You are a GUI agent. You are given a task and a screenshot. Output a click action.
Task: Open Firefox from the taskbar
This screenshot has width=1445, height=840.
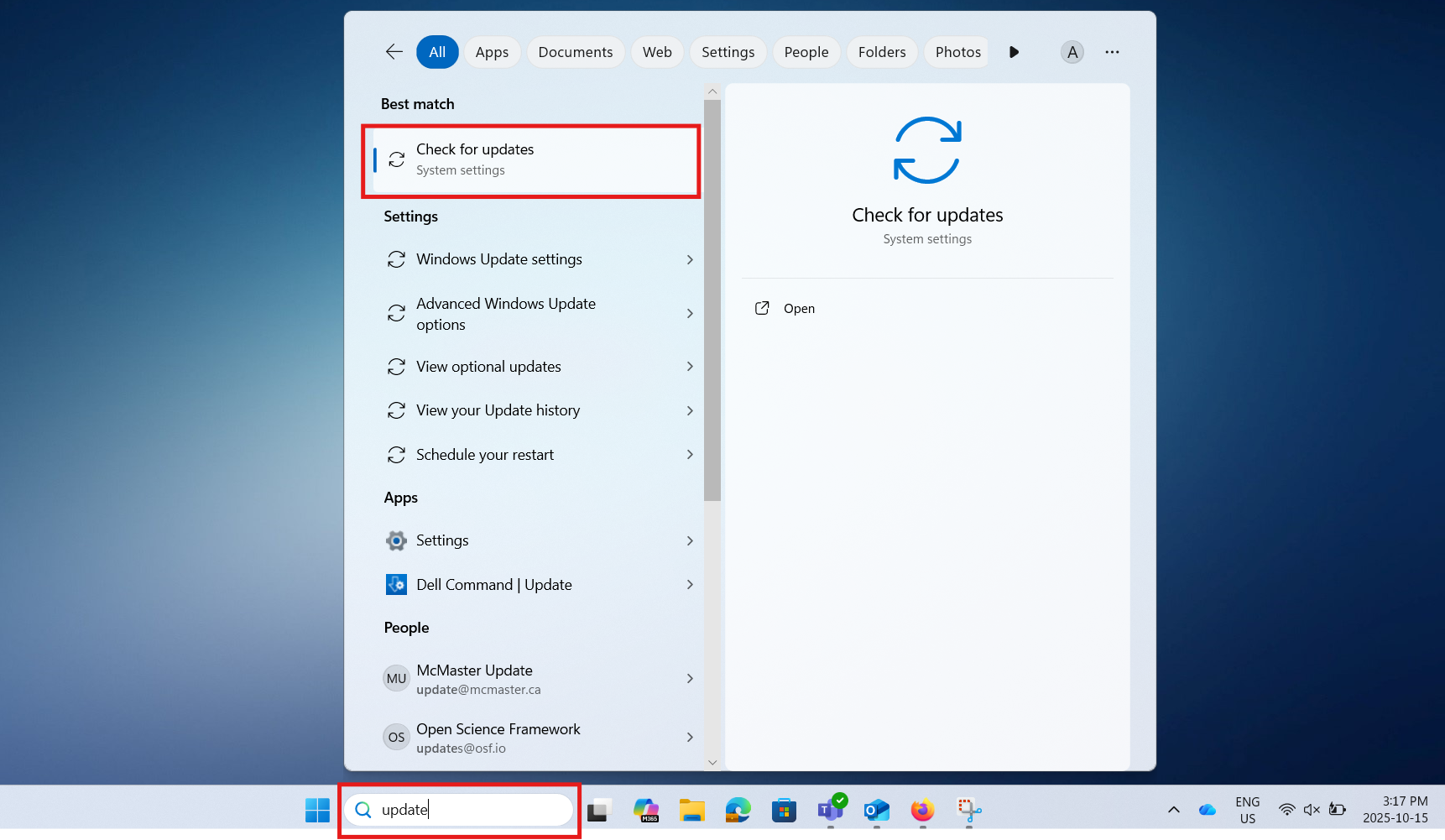922,810
